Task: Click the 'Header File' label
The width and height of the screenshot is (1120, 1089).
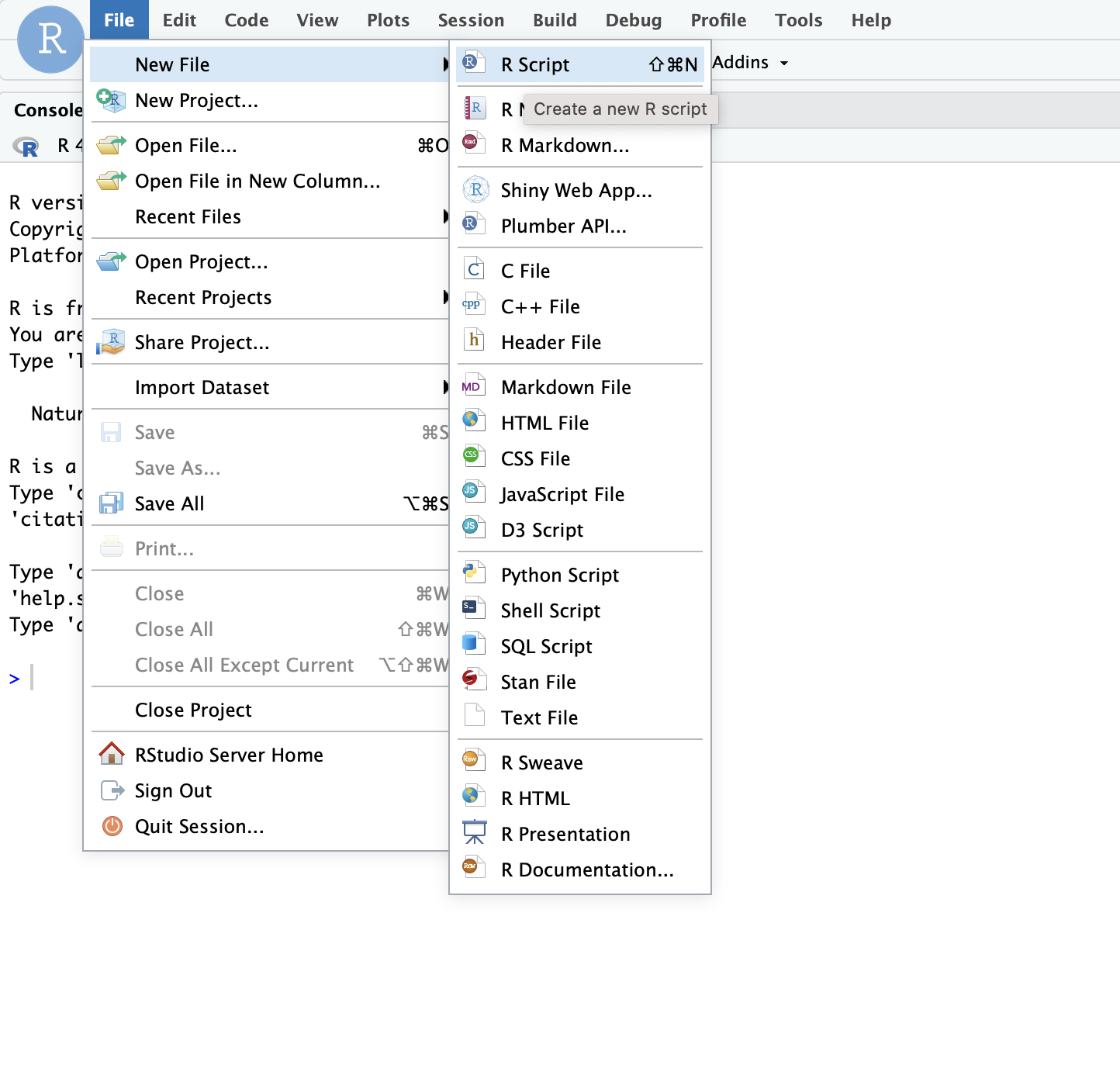Action: click(x=551, y=342)
